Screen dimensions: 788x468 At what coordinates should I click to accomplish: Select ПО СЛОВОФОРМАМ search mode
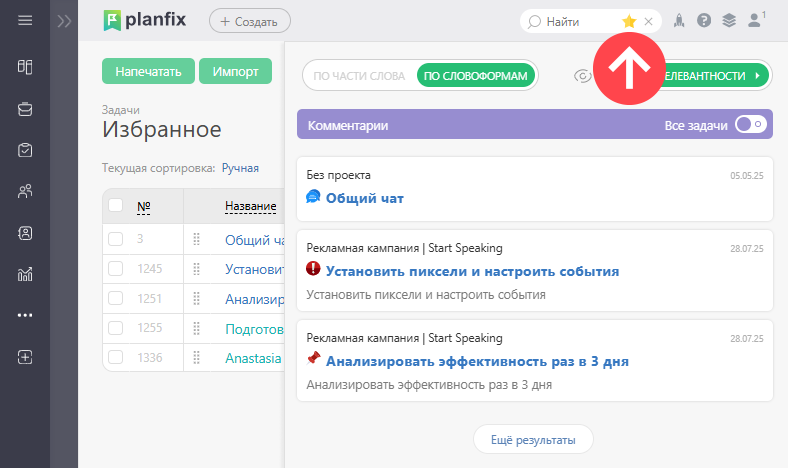(x=475, y=76)
